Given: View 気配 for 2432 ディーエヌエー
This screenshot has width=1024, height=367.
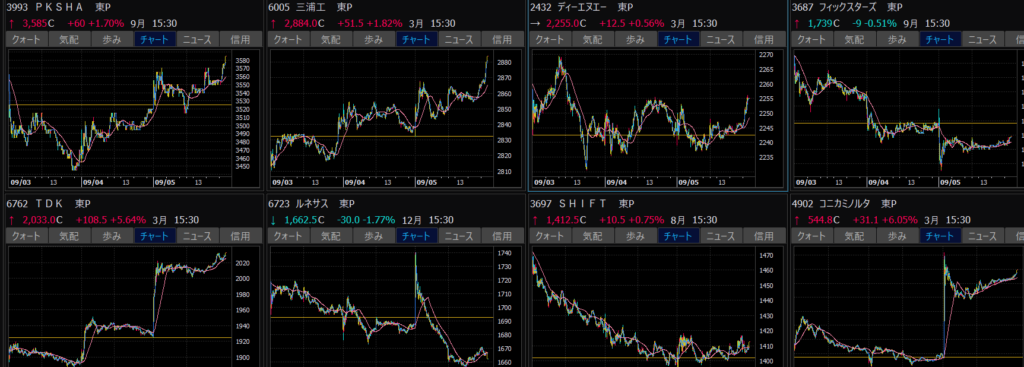Looking at the screenshot, I should pyautogui.click(x=594, y=39).
